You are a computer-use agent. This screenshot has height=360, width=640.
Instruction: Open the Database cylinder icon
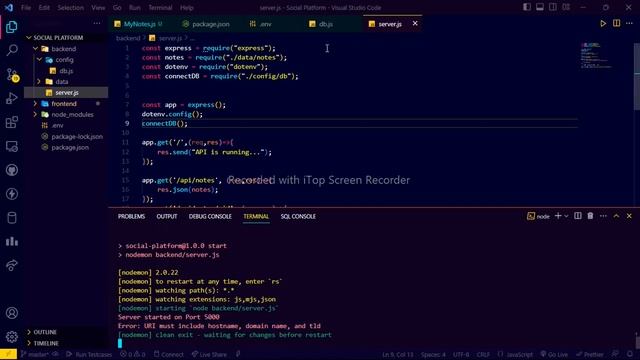pos(12,218)
